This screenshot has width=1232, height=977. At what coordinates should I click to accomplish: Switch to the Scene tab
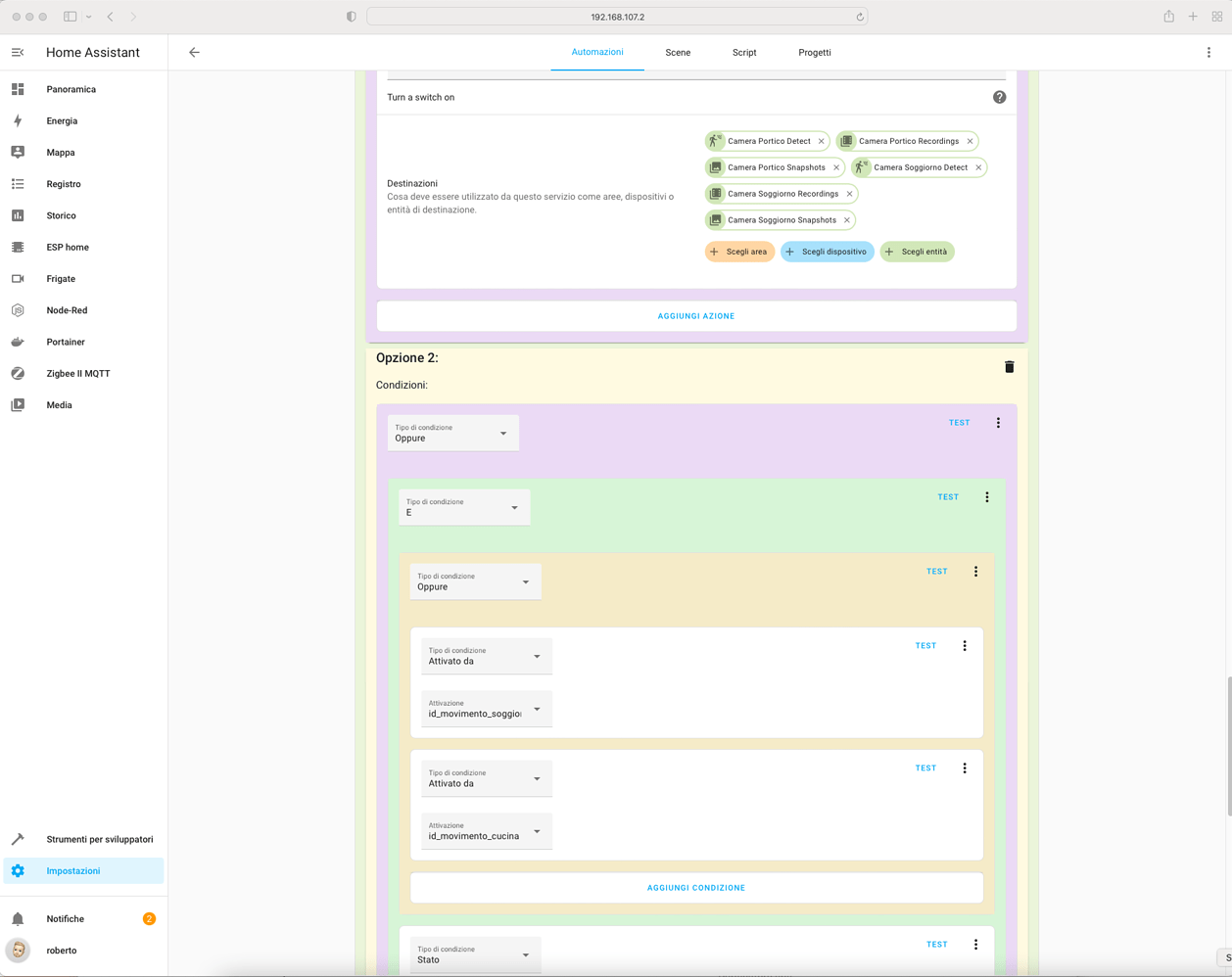click(x=678, y=52)
